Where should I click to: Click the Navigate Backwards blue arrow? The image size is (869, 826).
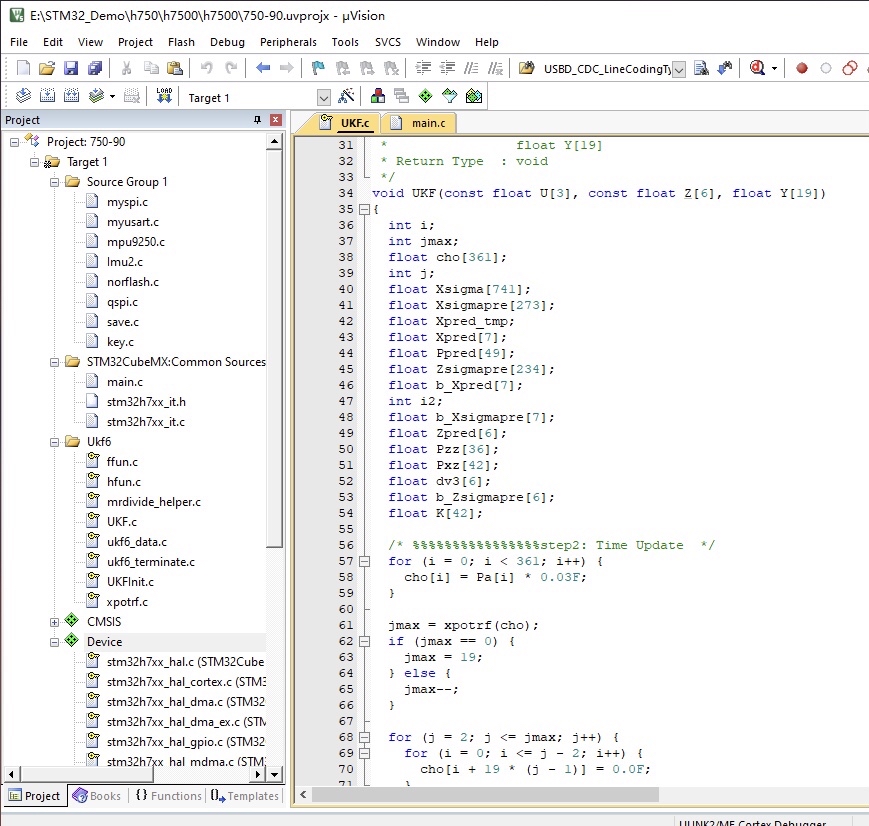[x=263, y=68]
